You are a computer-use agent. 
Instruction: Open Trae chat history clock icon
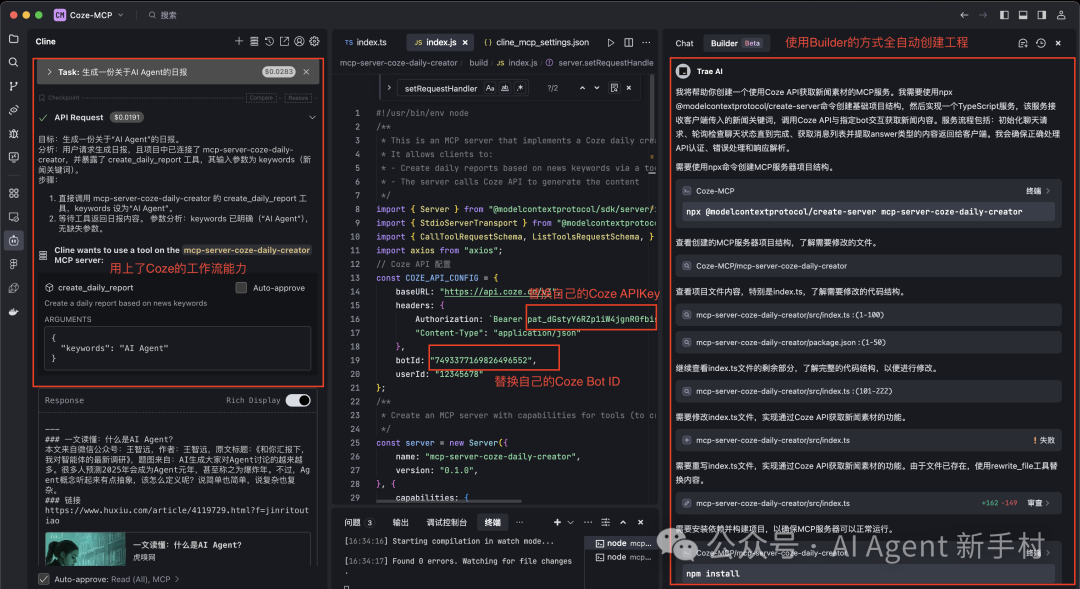(x=1041, y=43)
